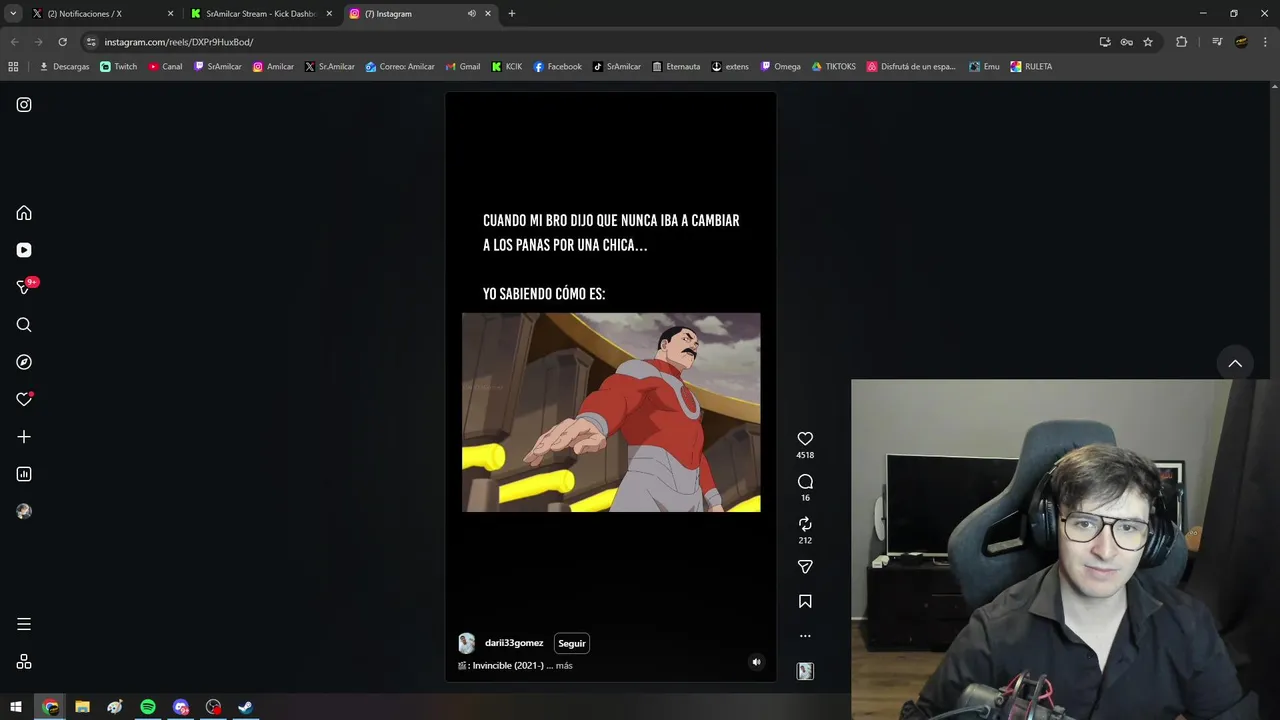The width and height of the screenshot is (1280, 720).
Task: Open the TIKTOKS bookmark
Action: point(833,67)
